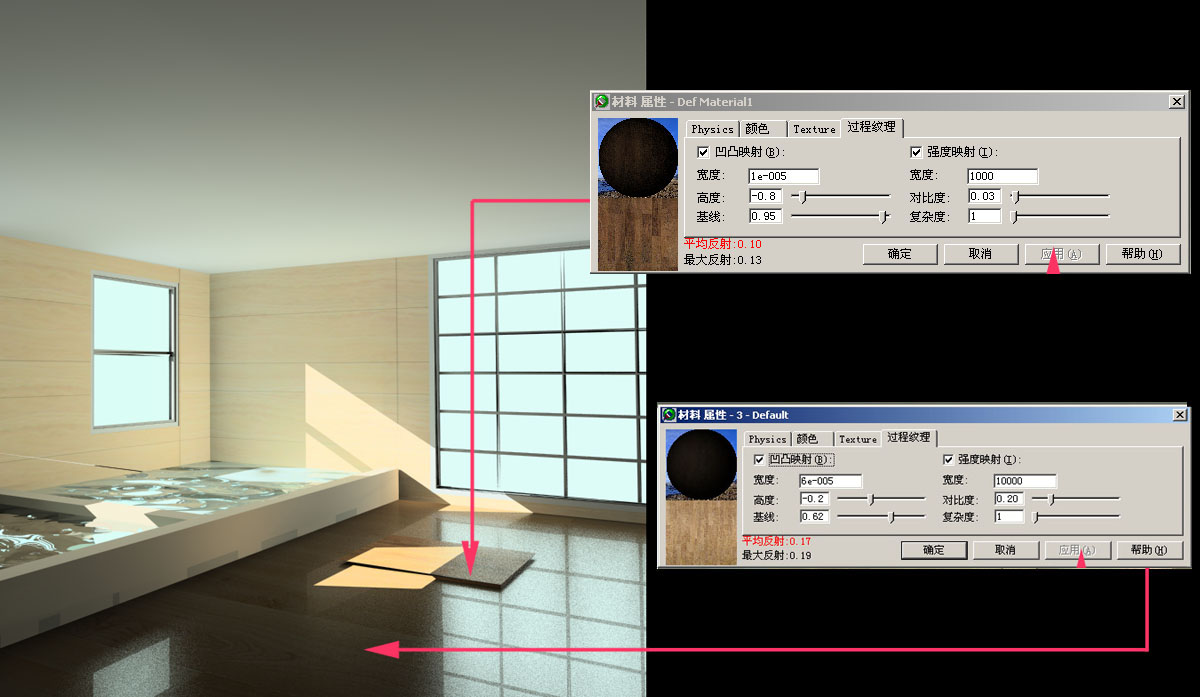This screenshot has height=697, width=1200.
Task: Click 帮助 in the Def Material1 dialog
Action: click(1143, 254)
